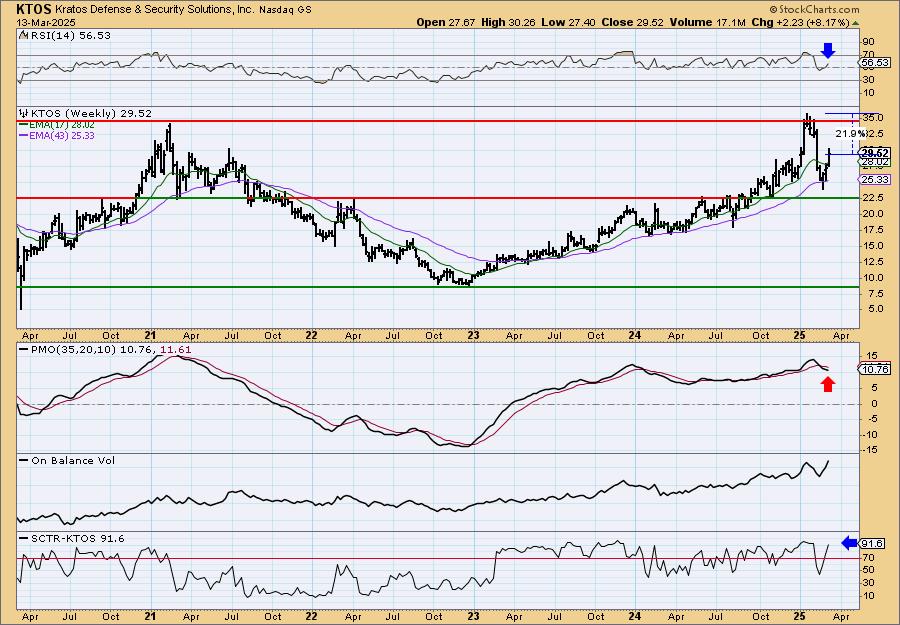Click the 22.5 label on the price axis
Image resolution: width=900 pixels, height=625 pixels.
pyautogui.click(x=872, y=197)
